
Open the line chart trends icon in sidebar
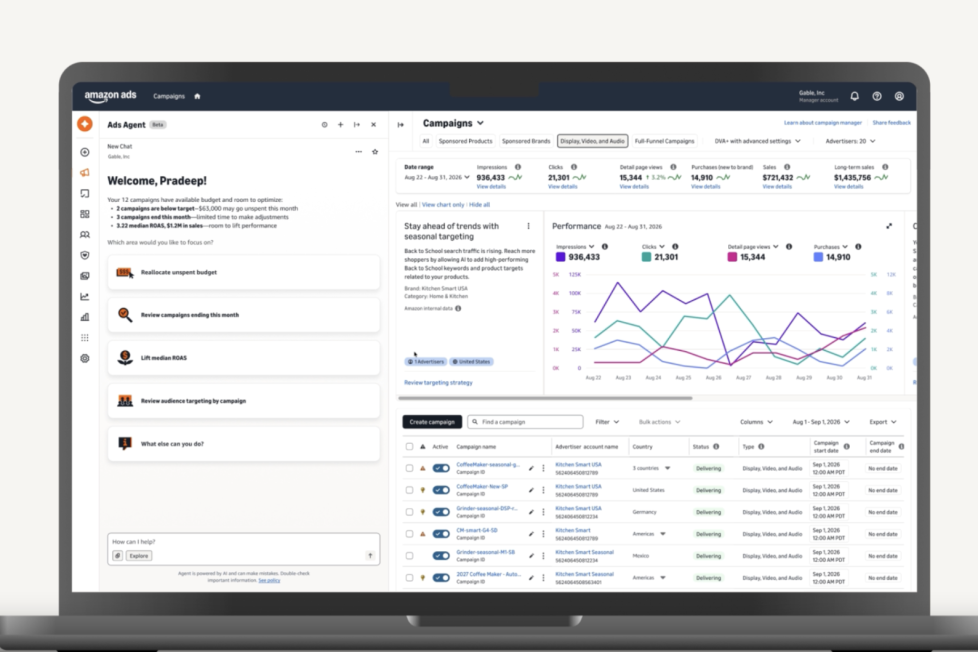[85, 296]
